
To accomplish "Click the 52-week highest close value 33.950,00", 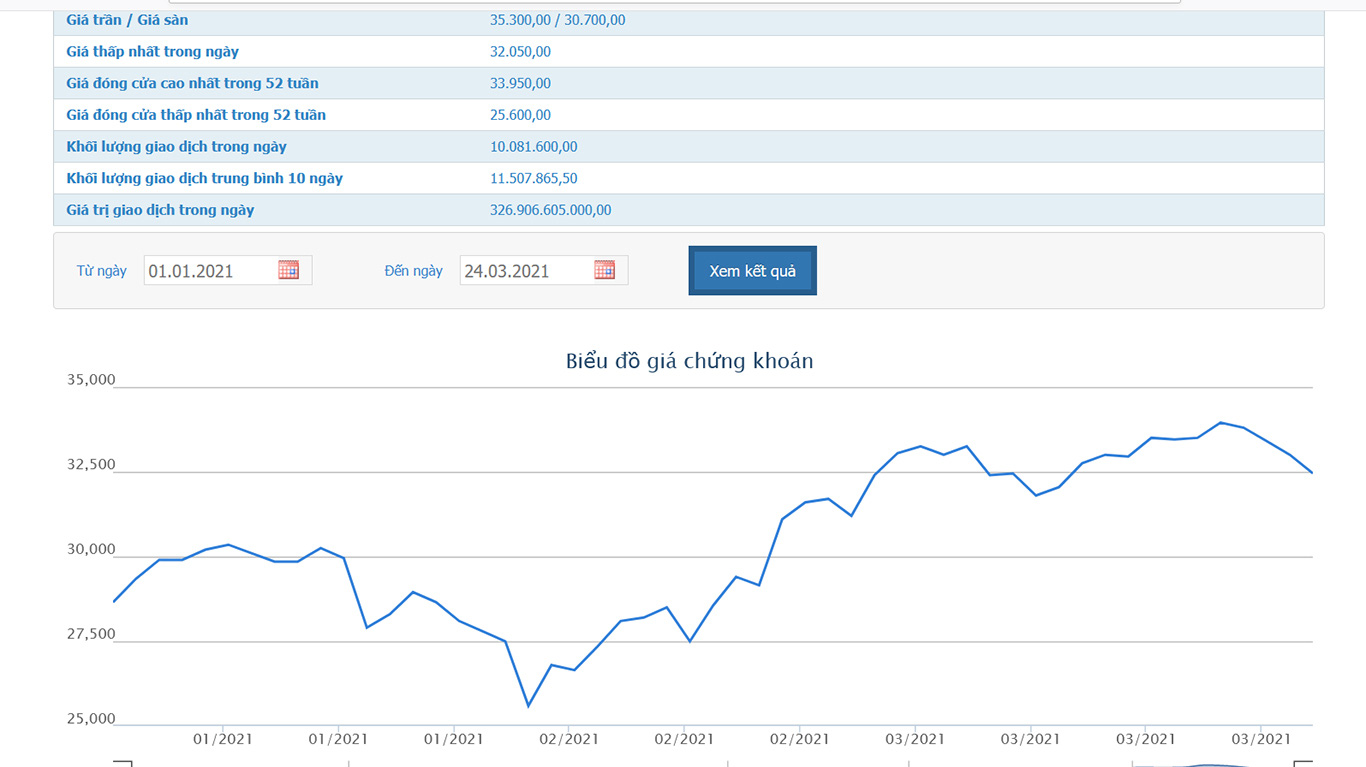I will 520,83.
